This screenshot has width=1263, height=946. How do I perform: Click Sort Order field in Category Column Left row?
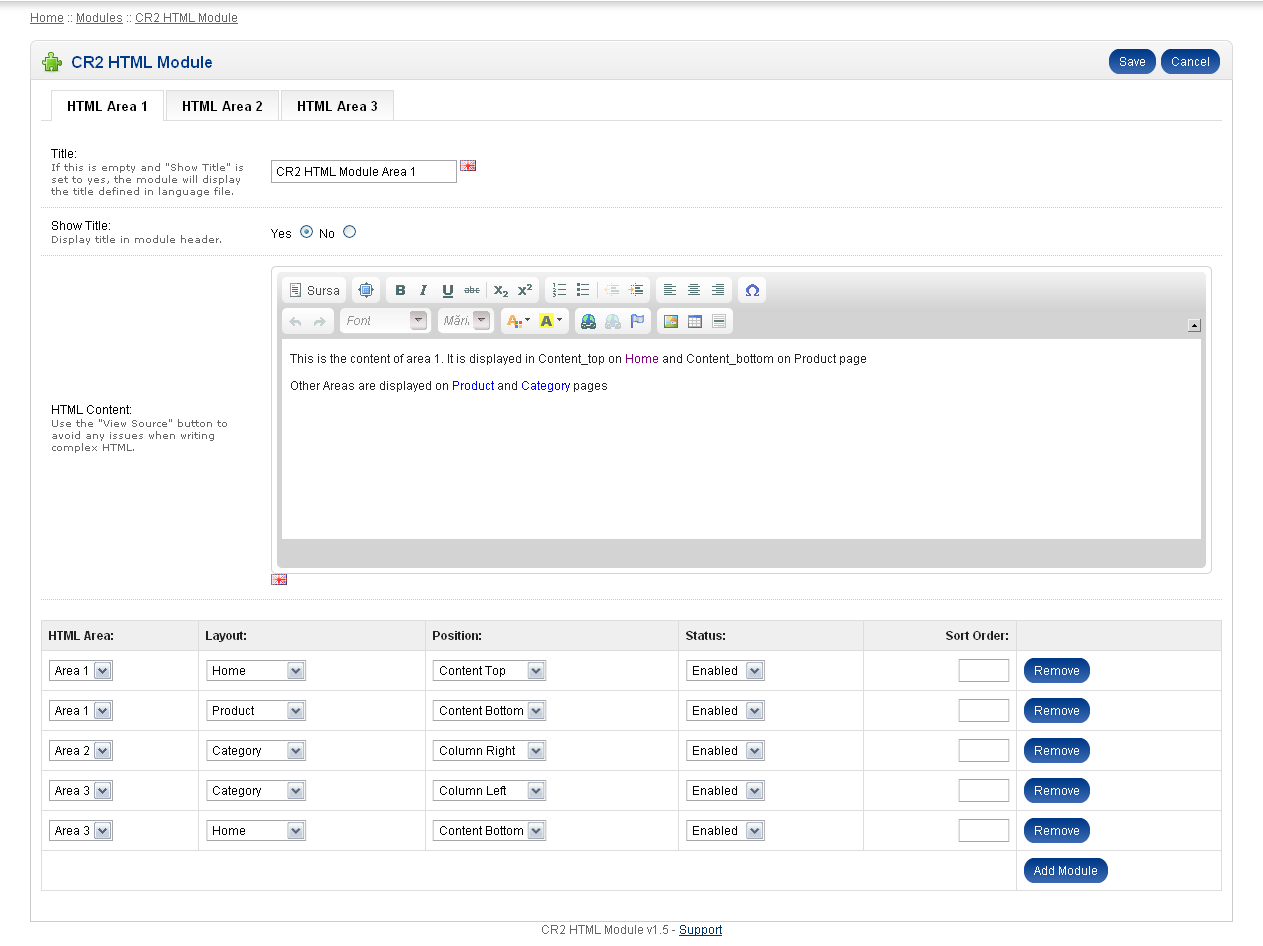(984, 791)
